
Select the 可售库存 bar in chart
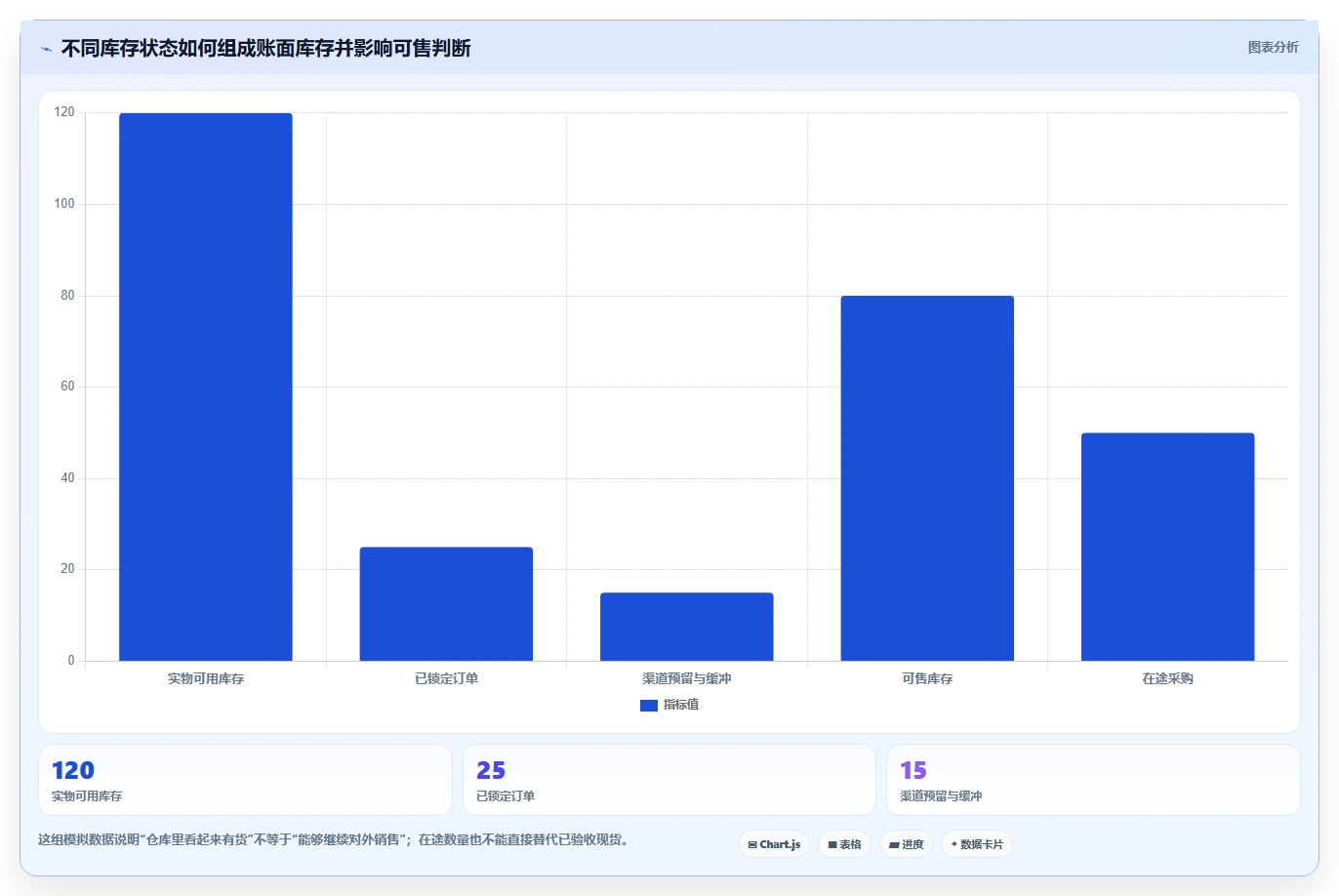(x=927, y=478)
